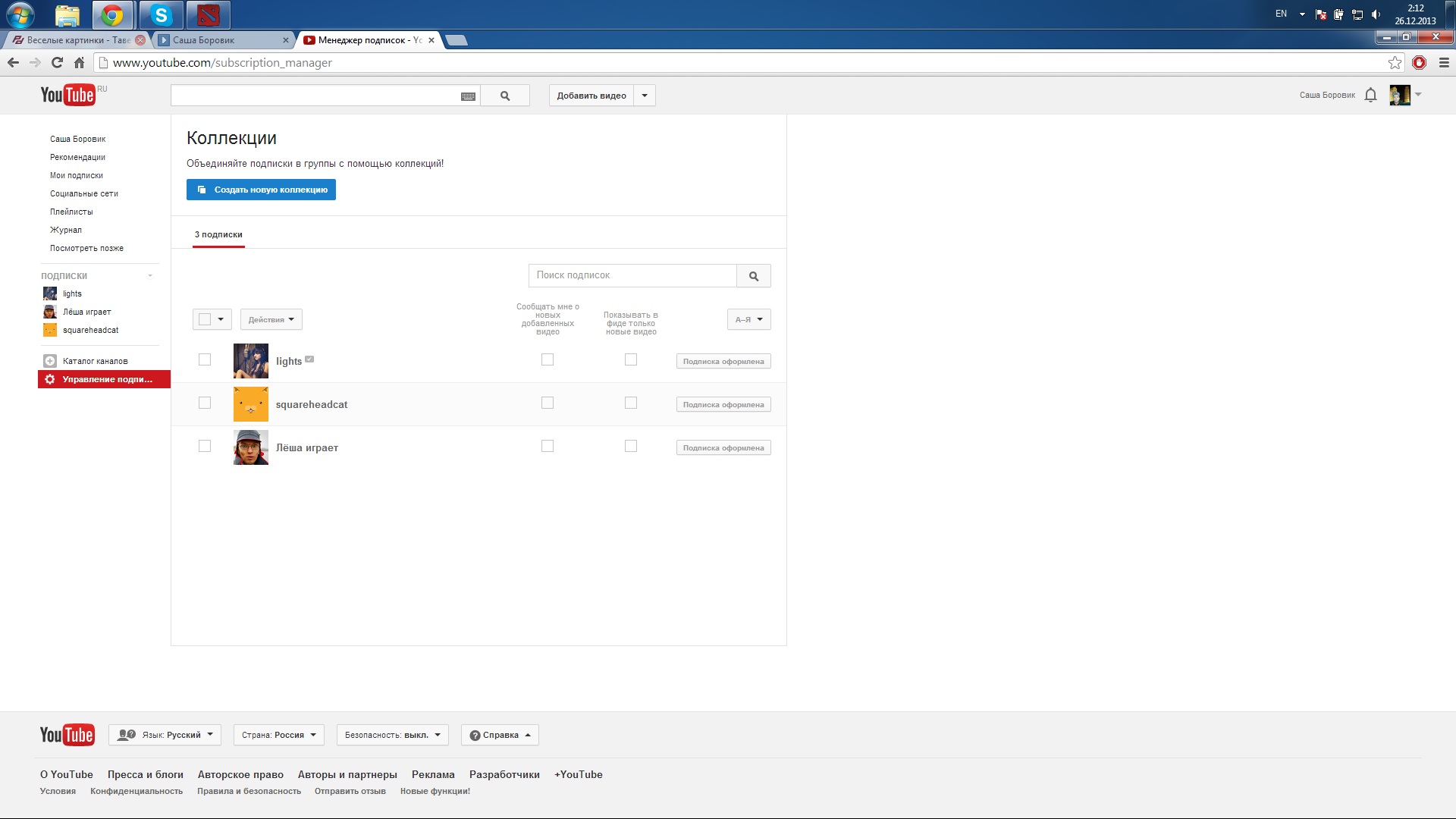This screenshot has height=819, width=1456.
Task: Tick the selection checkbox for lights channel
Action: 205,359
